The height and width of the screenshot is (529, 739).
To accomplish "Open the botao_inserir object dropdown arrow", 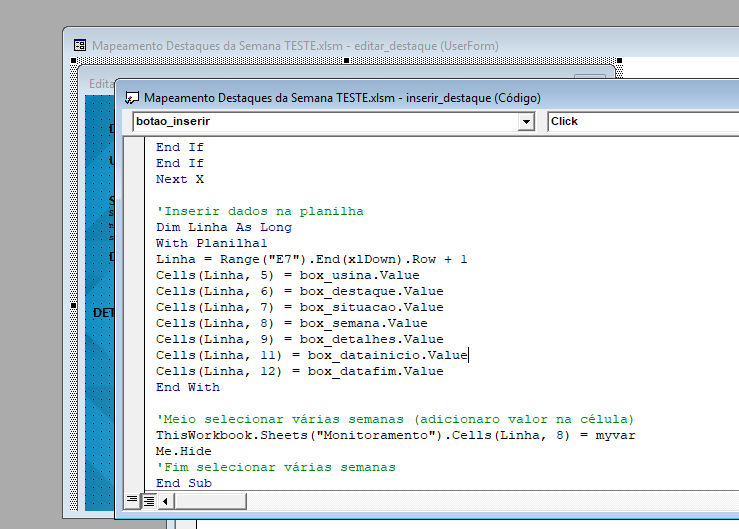I will [x=526, y=122].
